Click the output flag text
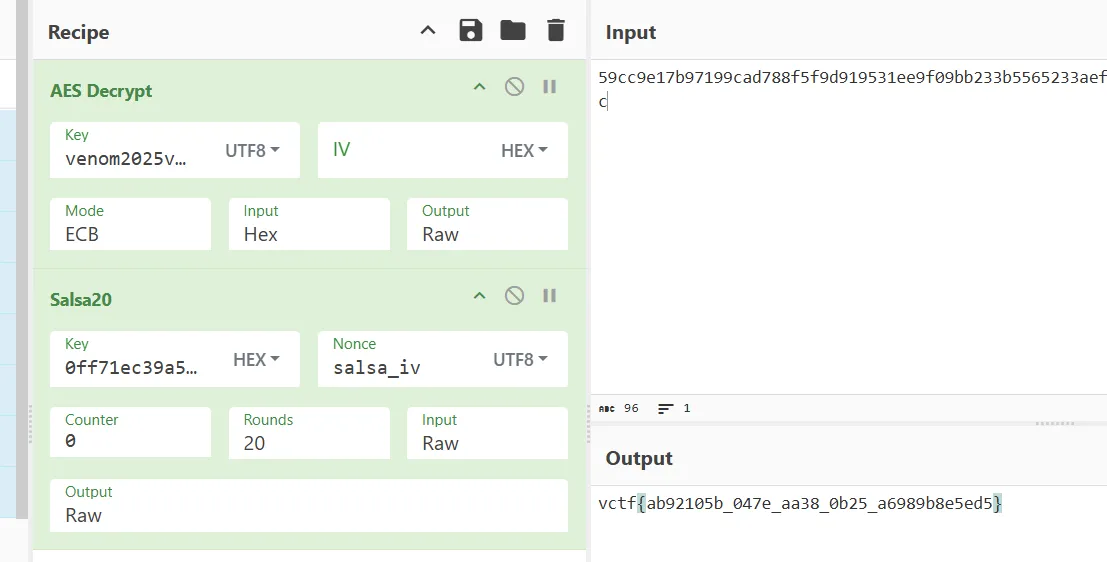 [x=799, y=504]
